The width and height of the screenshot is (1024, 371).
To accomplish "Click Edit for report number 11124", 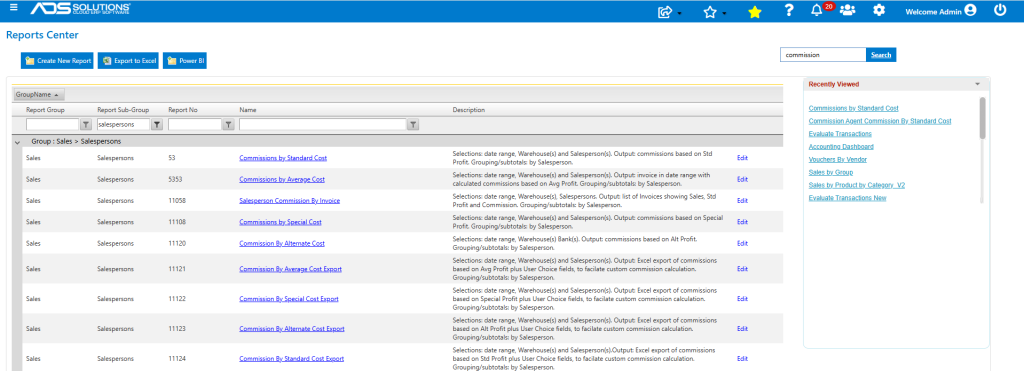I will point(742,359).
